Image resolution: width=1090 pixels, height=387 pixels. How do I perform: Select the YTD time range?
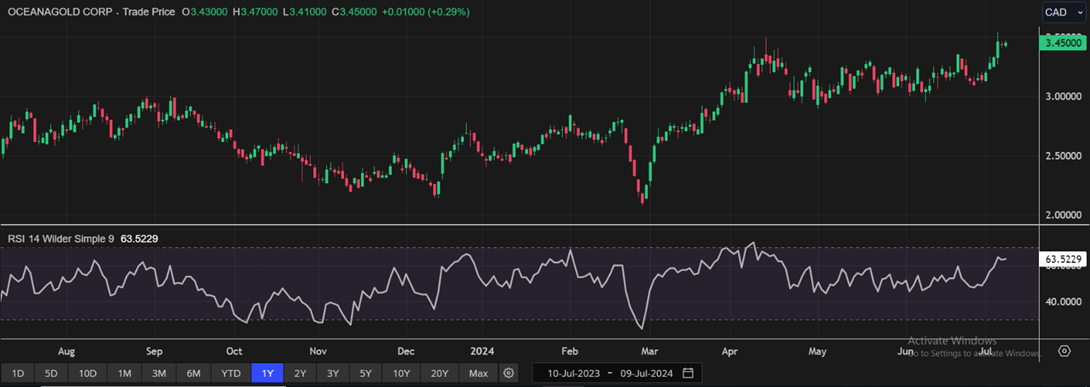[x=231, y=373]
